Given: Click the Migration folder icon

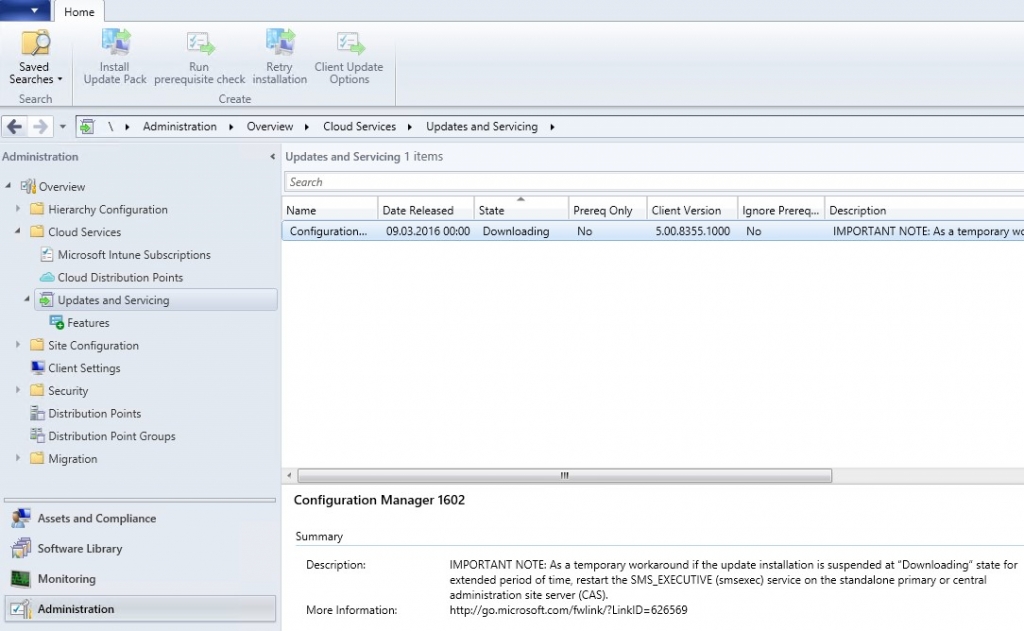Looking at the screenshot, I should coord(37,458).
